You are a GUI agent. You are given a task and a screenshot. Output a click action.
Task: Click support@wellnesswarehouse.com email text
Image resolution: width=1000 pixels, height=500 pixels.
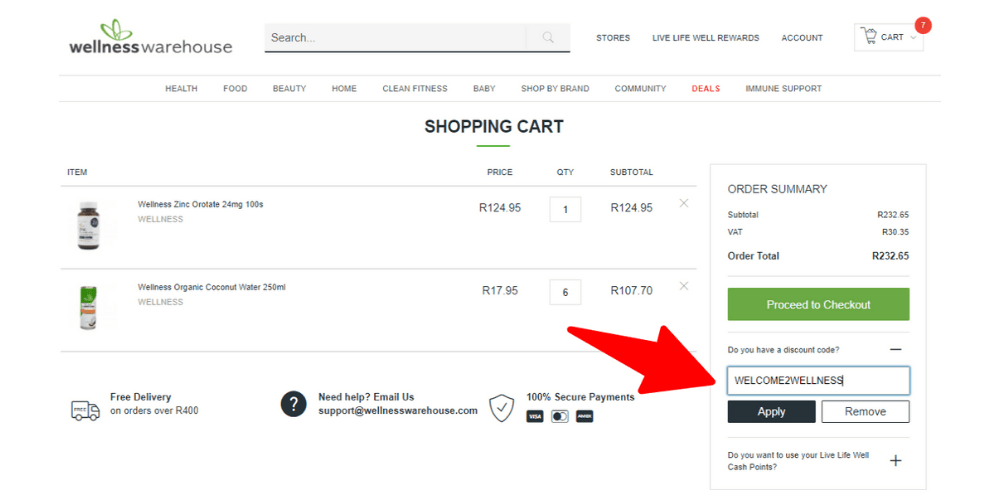pyautogui.click(x=398, y=411)
